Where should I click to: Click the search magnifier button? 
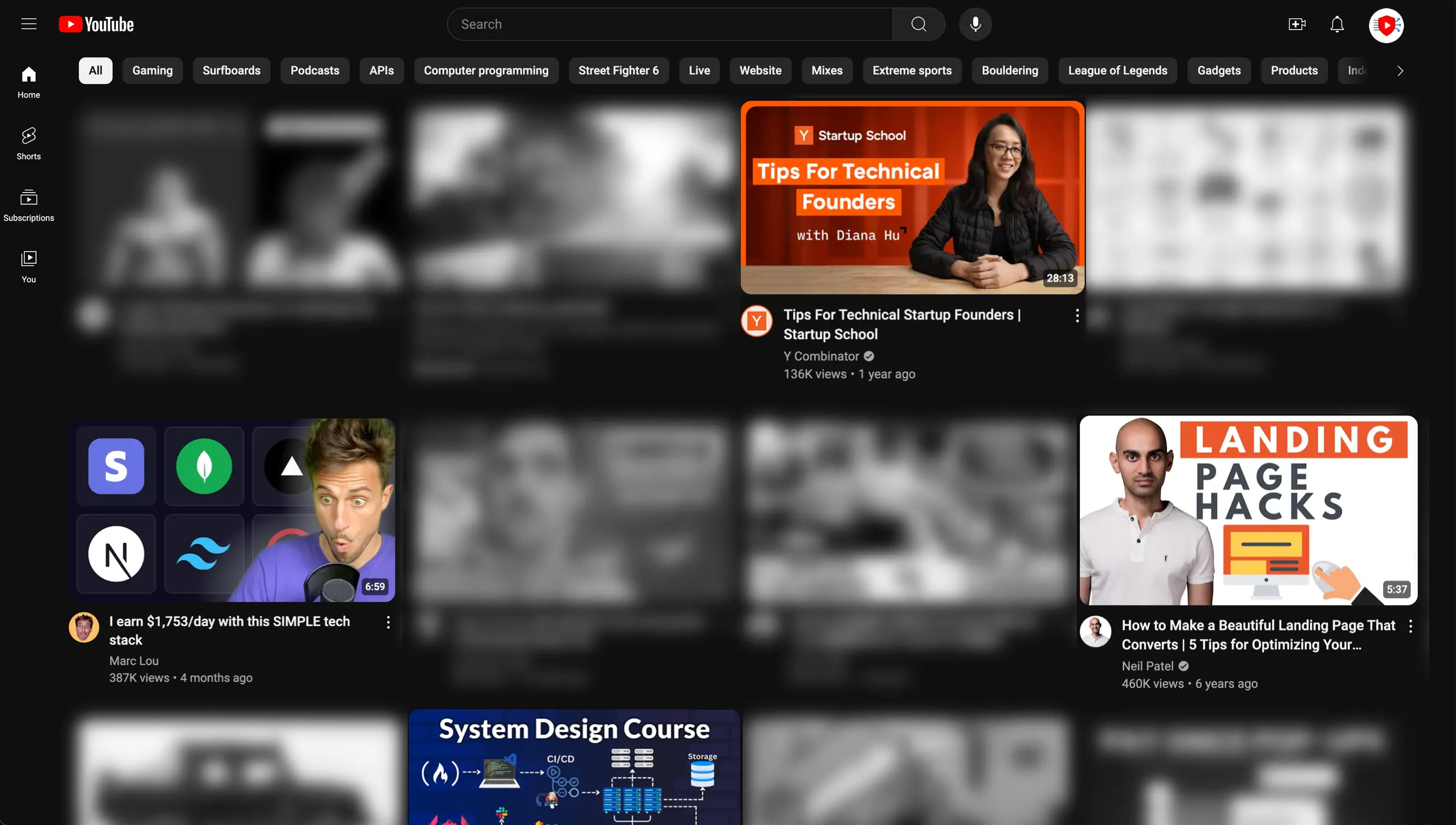(x=918, y=25)
